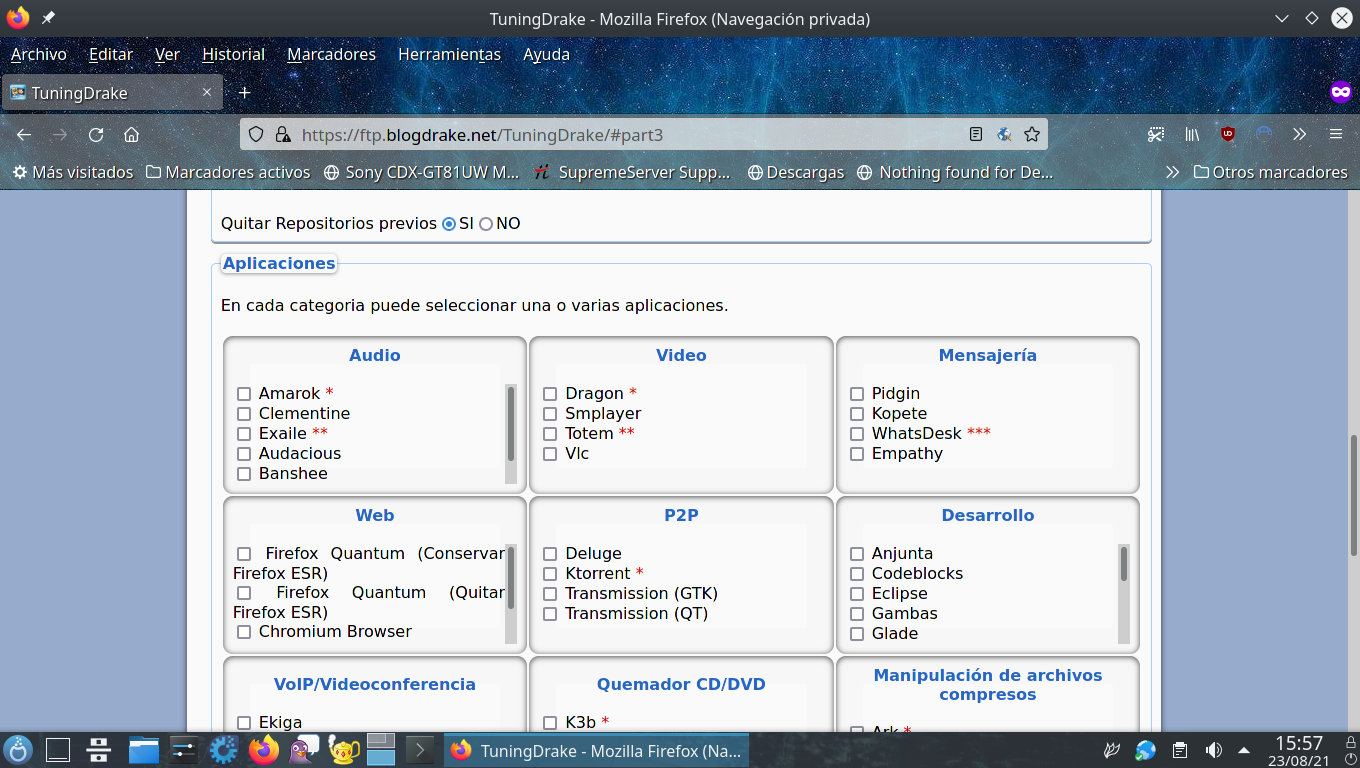Open Pidgin messenger icon in taskbar
The width and height of the screenshot is (1360, 768).
click(304, 750)
